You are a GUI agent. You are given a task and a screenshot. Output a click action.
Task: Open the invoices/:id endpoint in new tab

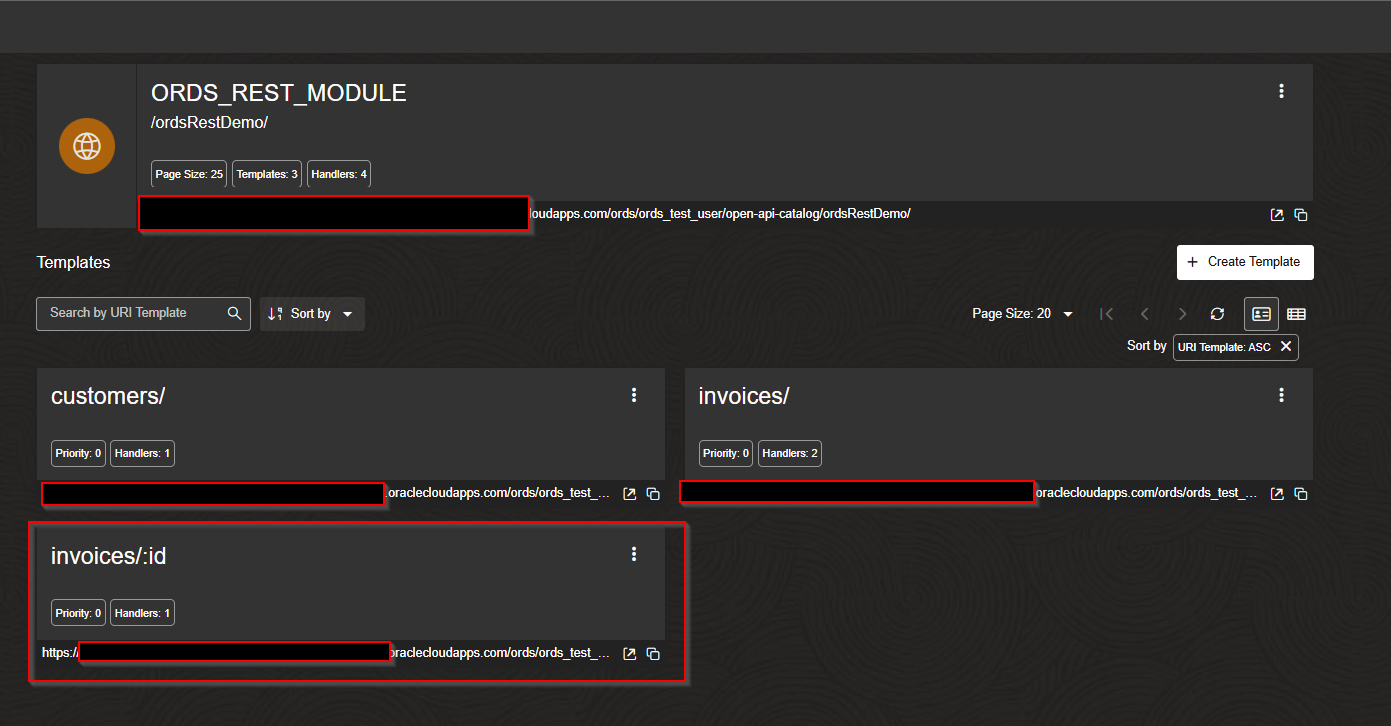pos(629,653)
